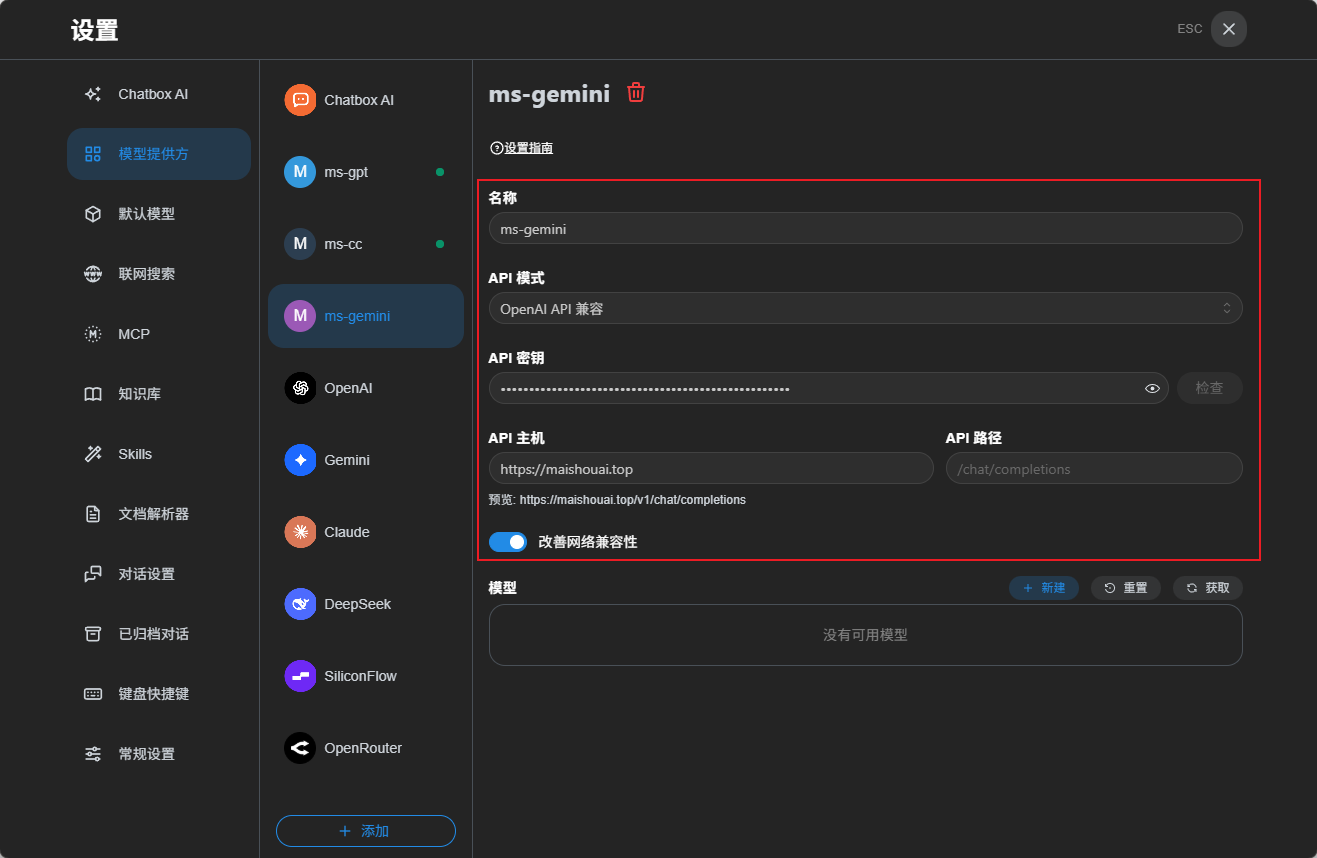Click the OpenRouter provider logo

[300, 748]
